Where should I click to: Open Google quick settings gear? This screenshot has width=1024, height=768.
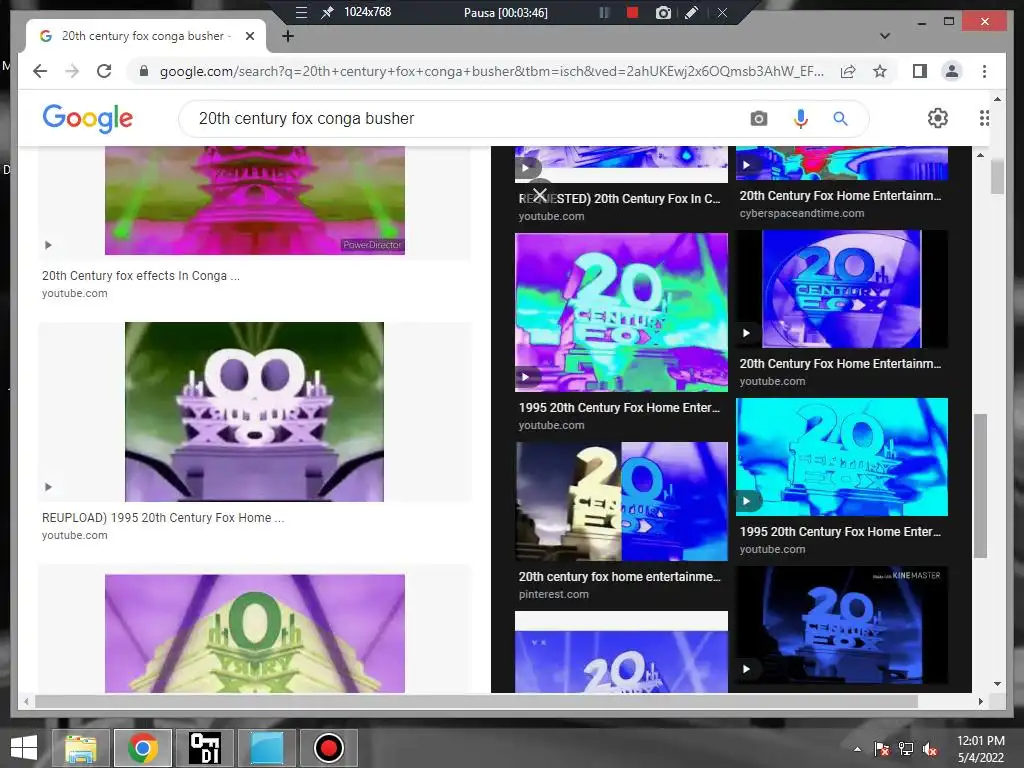[938, 118]
